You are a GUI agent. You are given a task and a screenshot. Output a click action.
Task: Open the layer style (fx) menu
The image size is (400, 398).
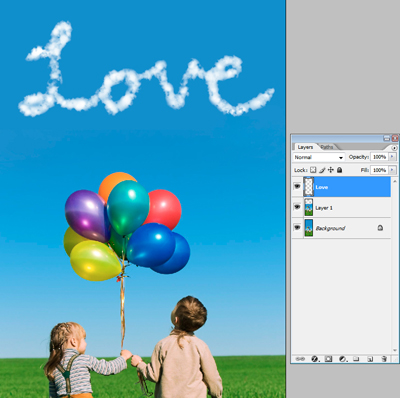315,359
